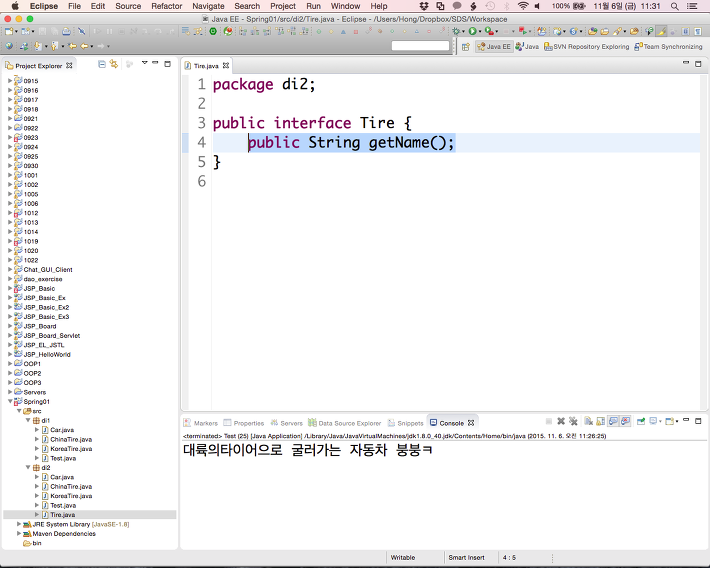Image resolution: width=710 pixels, height=568 pixels.
Task: Switch to the Servers tab
Action: click(x=286, y=423)
